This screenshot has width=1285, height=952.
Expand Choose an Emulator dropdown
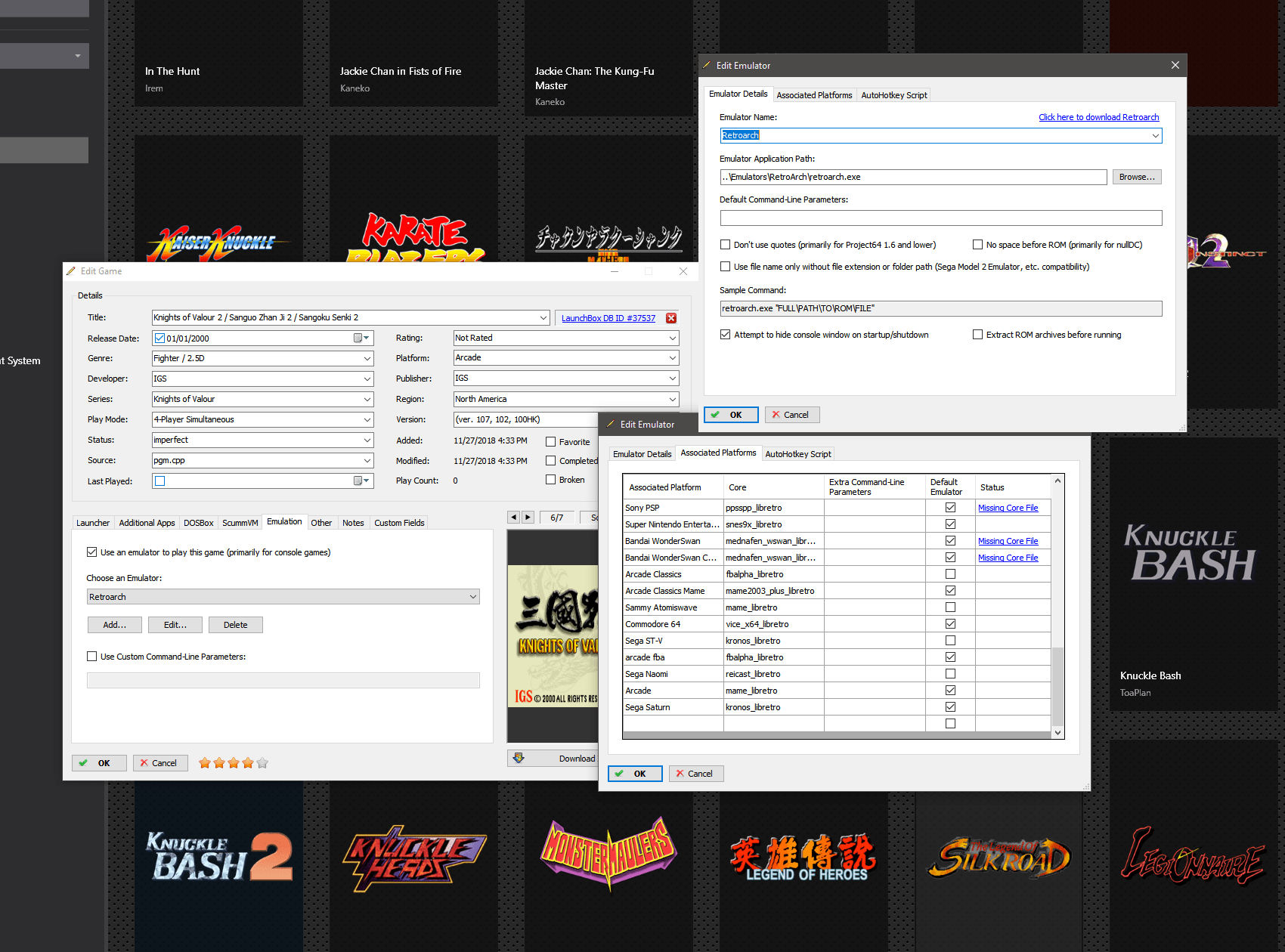[x=473, y=597]
